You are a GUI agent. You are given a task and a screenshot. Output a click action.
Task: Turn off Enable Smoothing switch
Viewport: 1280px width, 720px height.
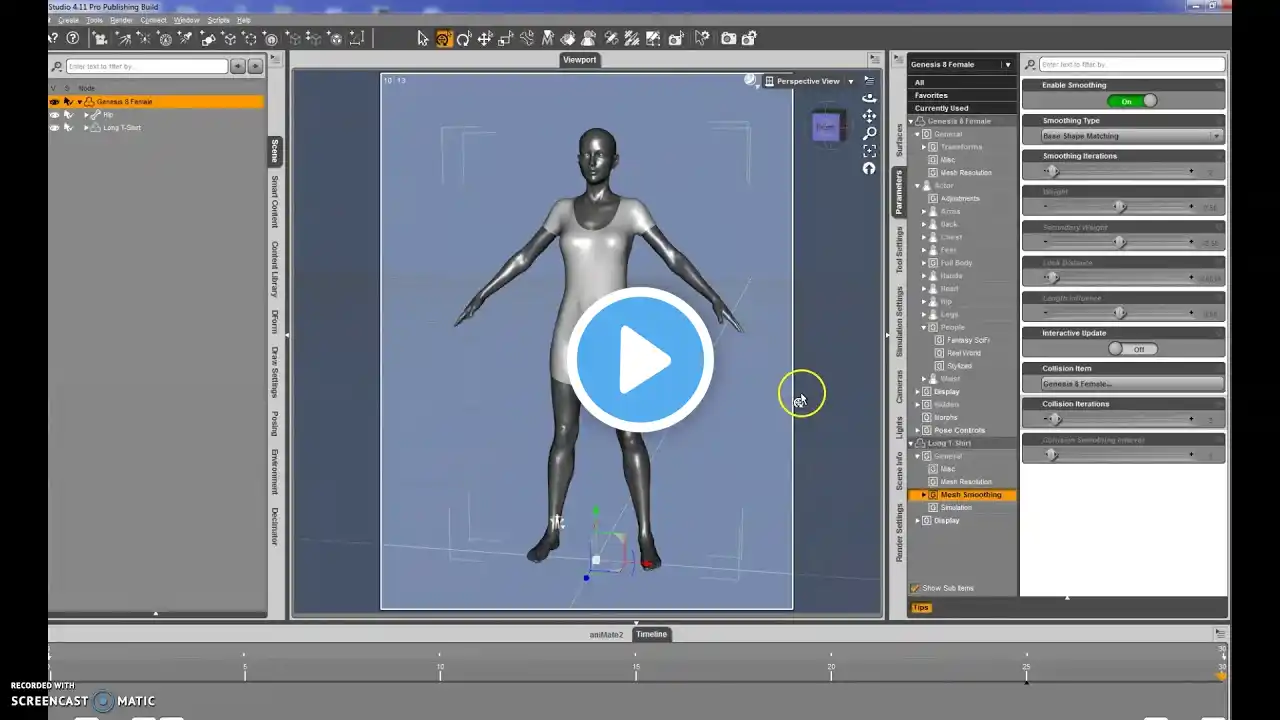pos(1132,101)
